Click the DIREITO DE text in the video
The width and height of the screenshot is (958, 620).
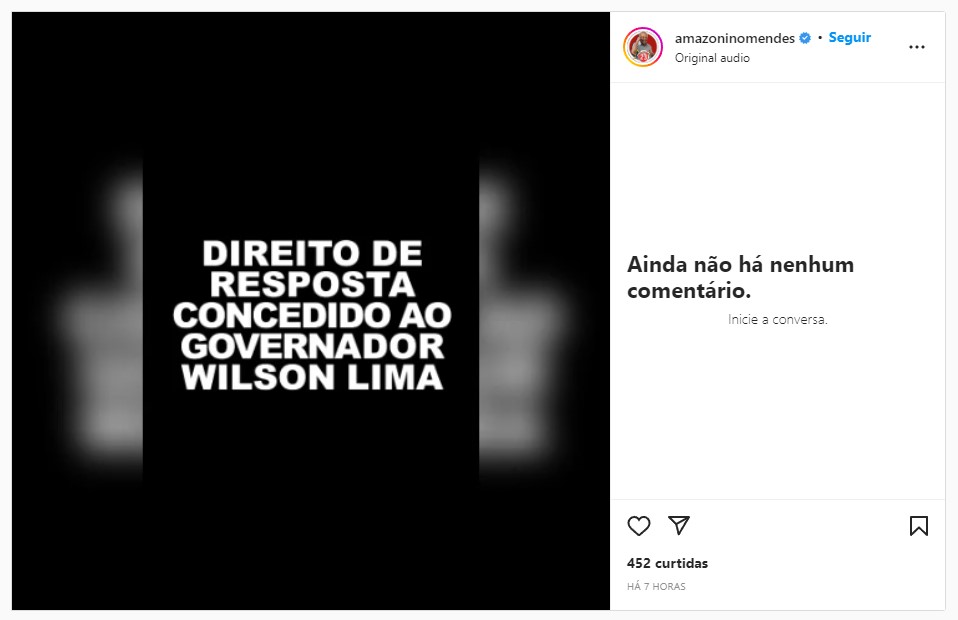(312, 253)
